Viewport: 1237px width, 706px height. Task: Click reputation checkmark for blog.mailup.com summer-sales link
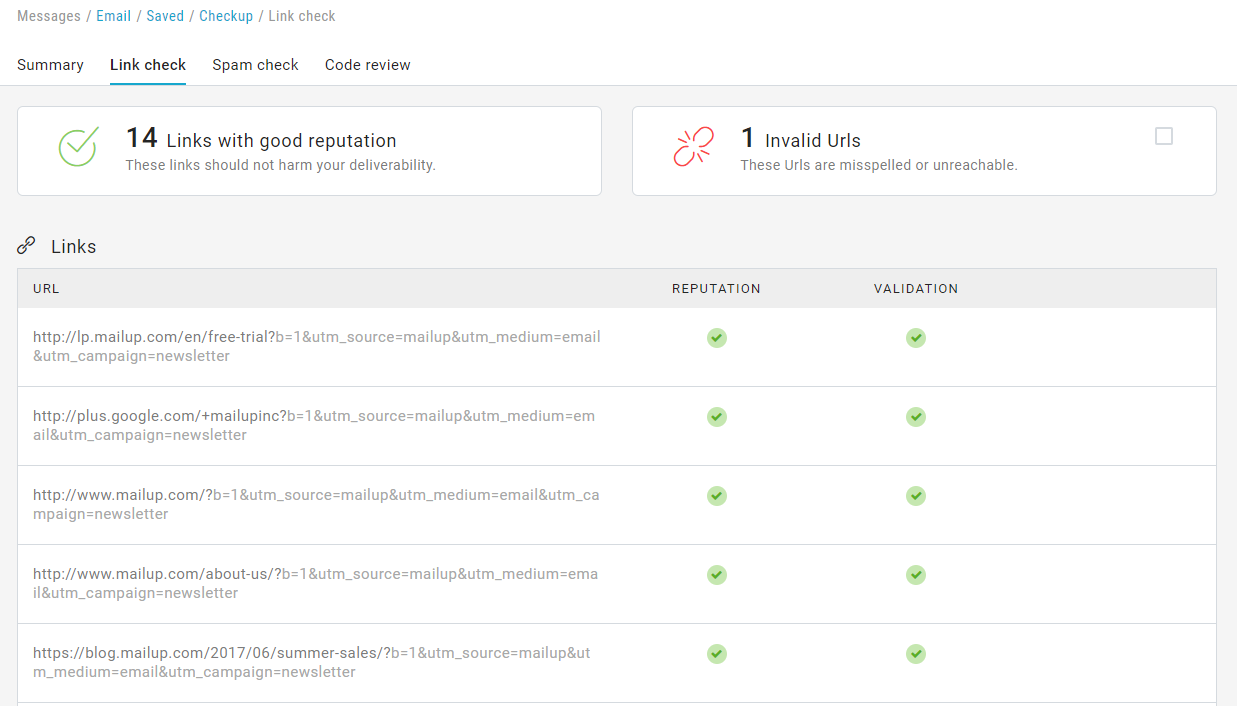pyautogui.click(x=716, y=654)
